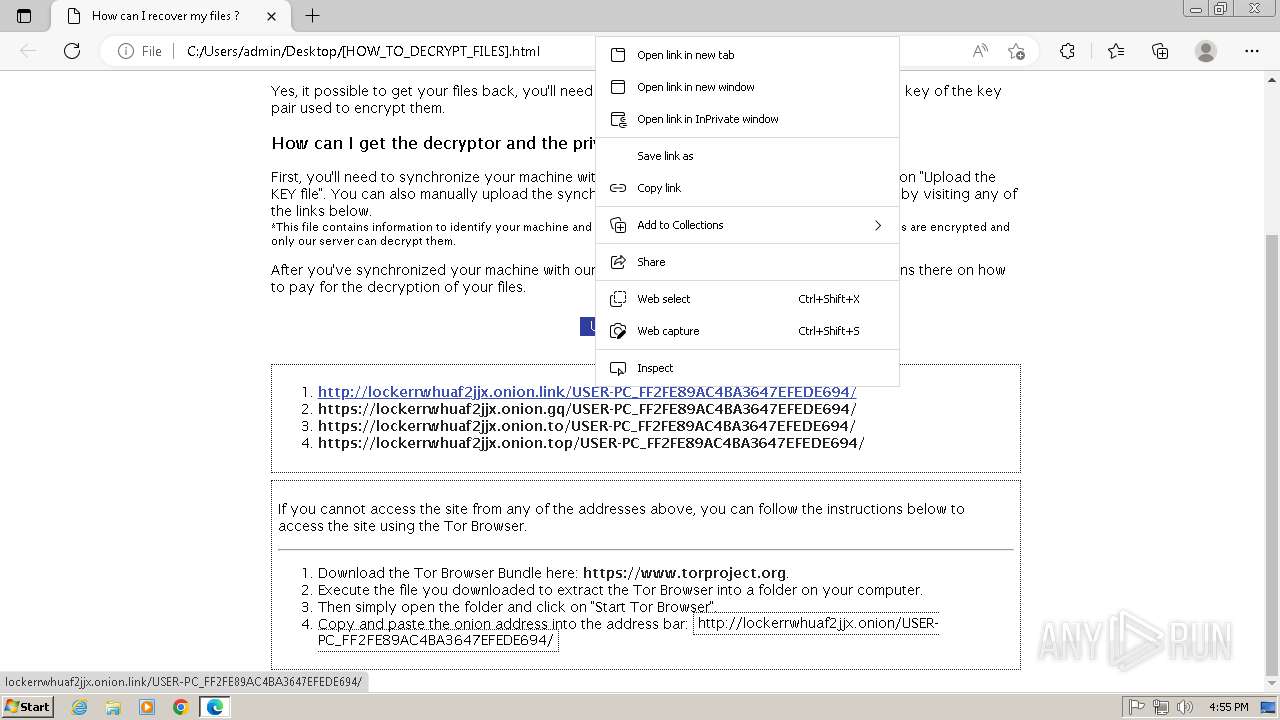Click the 4:55 PM clock

(1228, 707)
